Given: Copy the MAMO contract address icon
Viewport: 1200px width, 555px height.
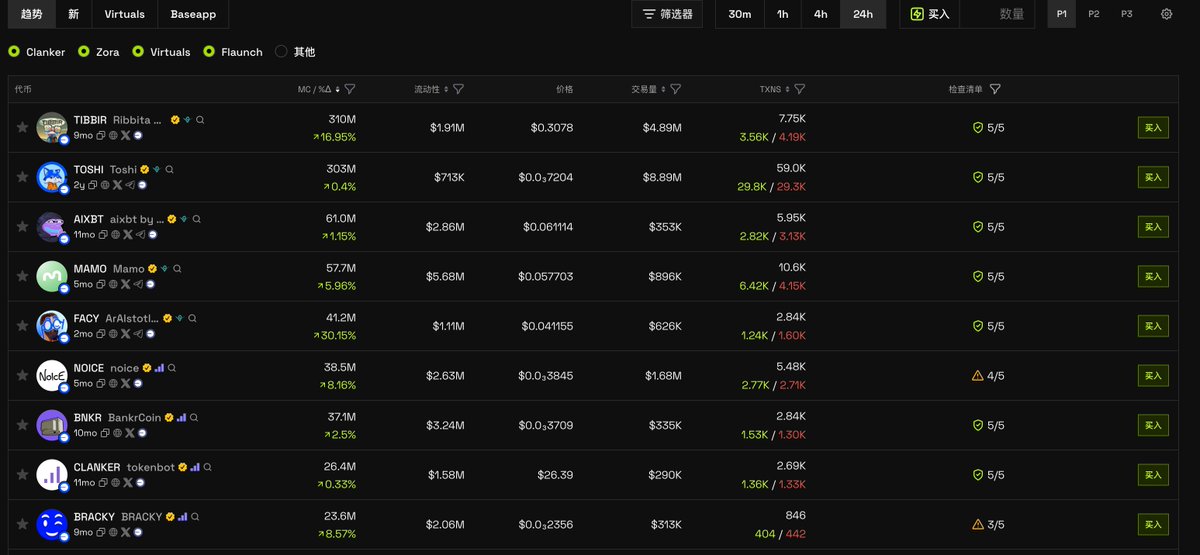Looking at the screenshot, I should click(101, 284).
